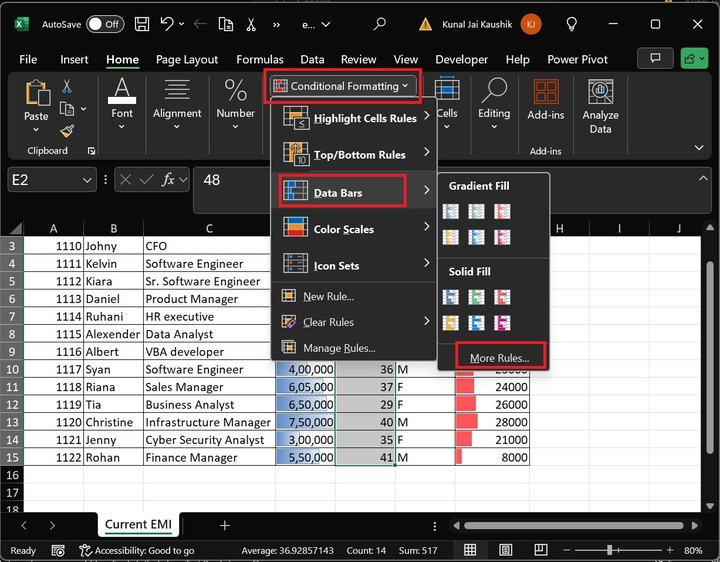Click the Cut scissors icon in Clipboard
The image size is (720, 562).
(x=67, y=87)
